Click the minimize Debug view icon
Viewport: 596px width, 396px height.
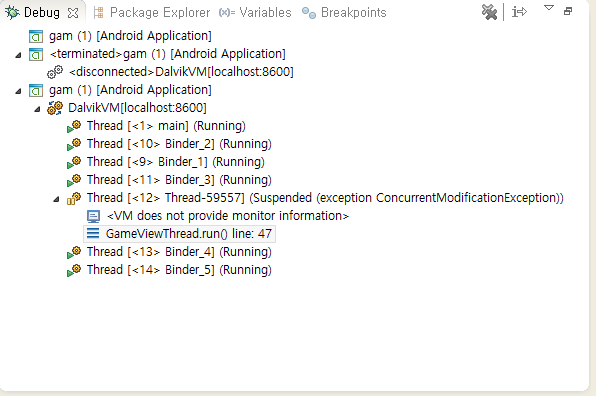tap(568, 11)
